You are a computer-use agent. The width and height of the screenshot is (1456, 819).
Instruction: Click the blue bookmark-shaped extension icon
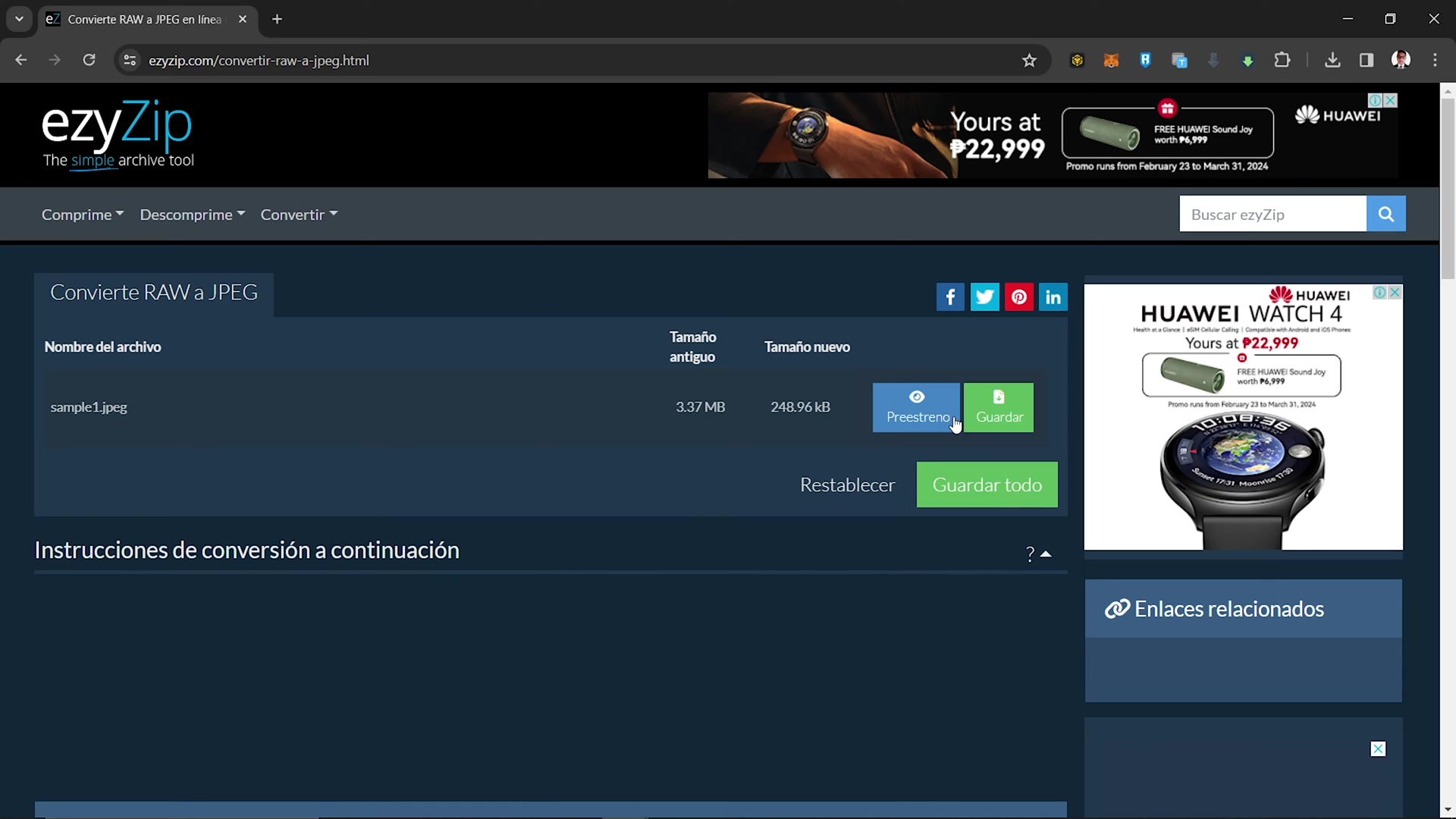[x=1145, y=61]
